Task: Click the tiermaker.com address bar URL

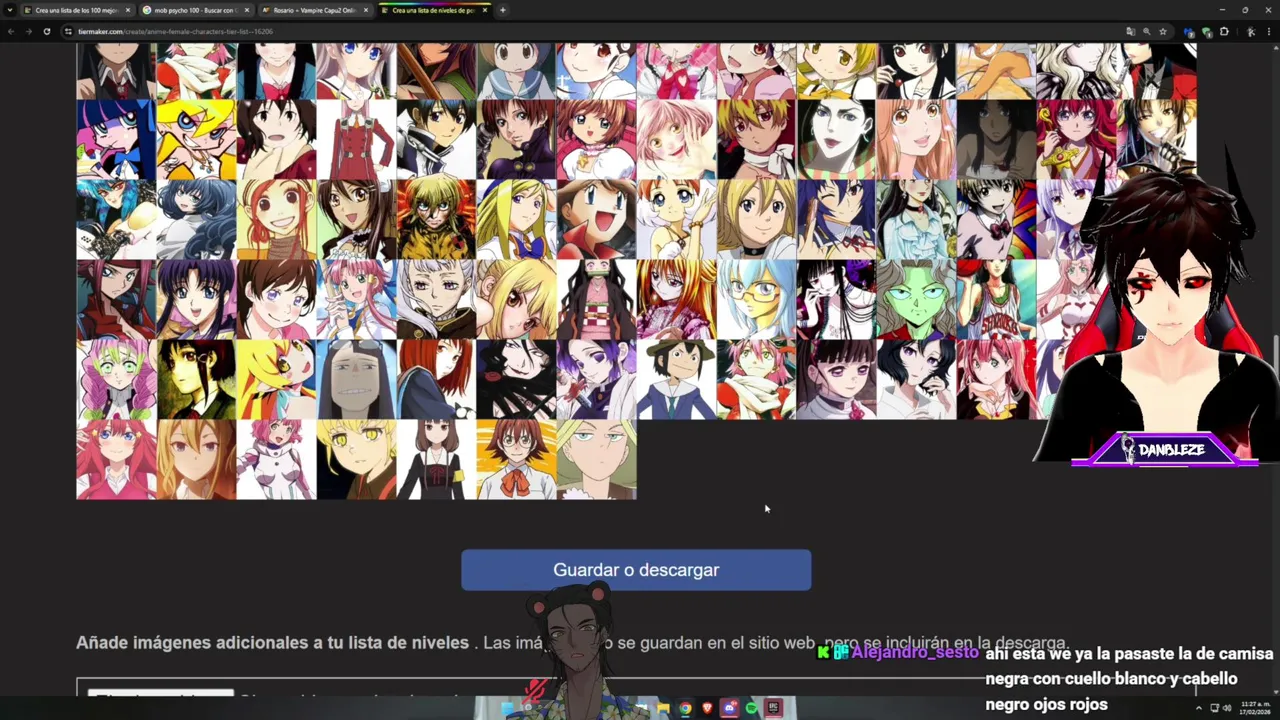Action: pyautogui.click(x=175, y=31)
